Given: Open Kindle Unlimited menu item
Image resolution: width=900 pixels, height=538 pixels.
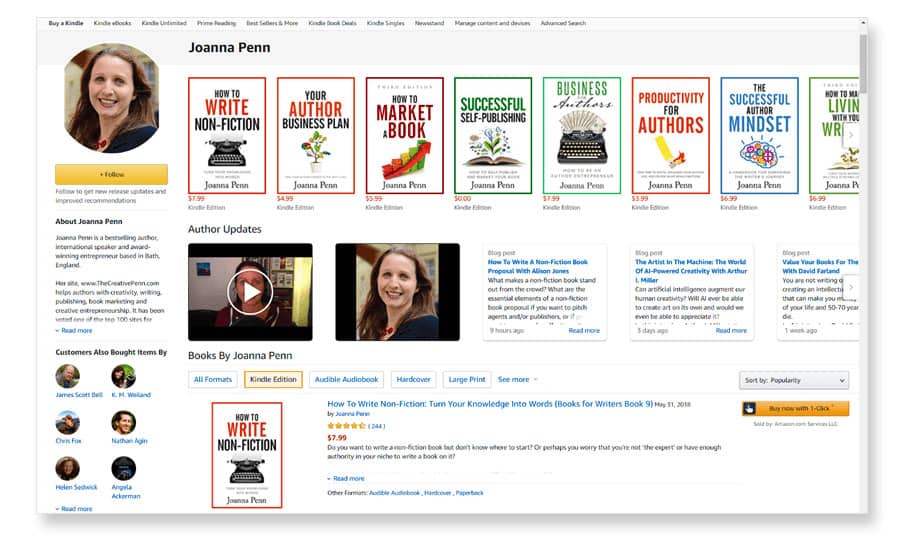Looking at the screenshot, I should coord(164,24).
